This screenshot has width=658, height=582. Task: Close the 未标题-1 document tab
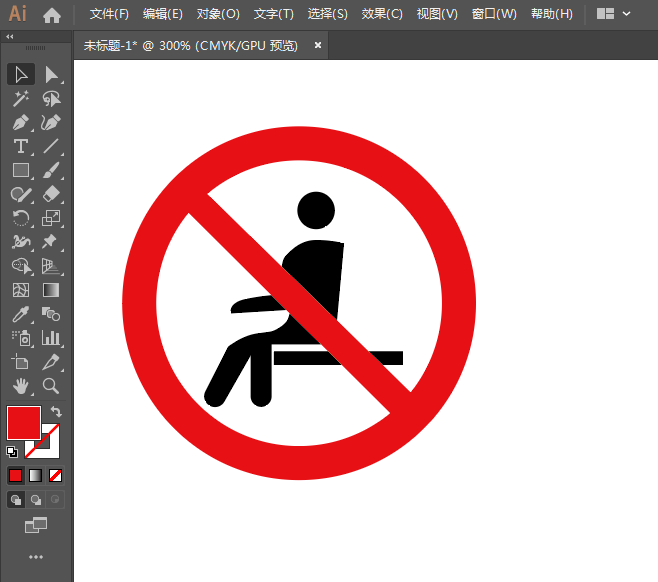coord(318,45)
